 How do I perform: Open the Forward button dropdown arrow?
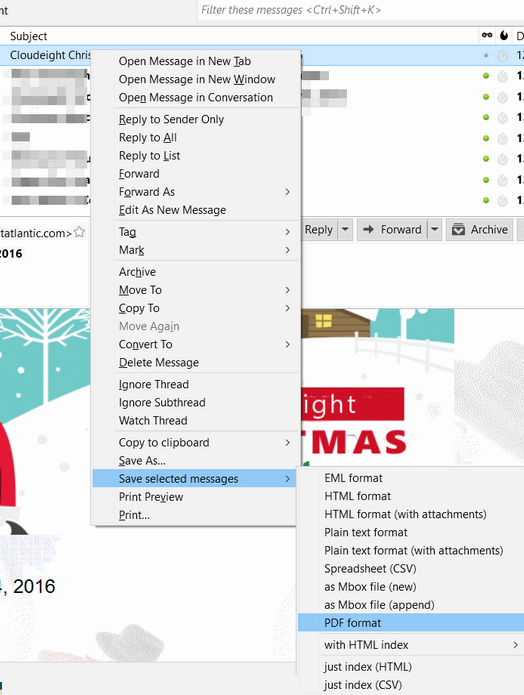[x=434, y=230]
